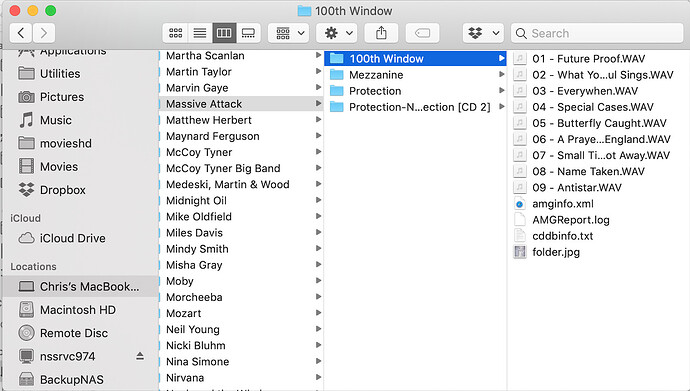Select the cddbinfo.txt file

click(x=598, y=236)
